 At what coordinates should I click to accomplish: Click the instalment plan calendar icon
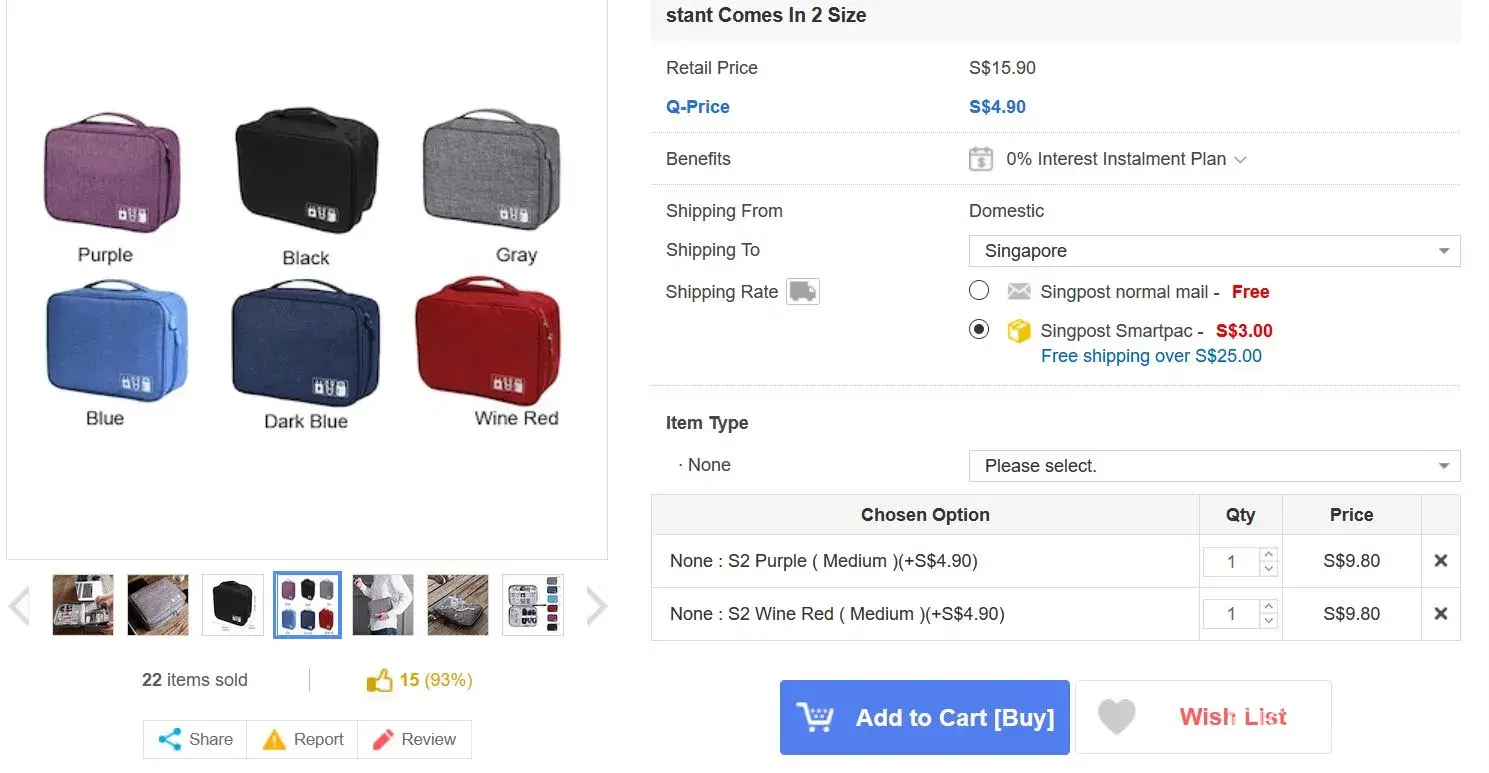coord(981,159)
